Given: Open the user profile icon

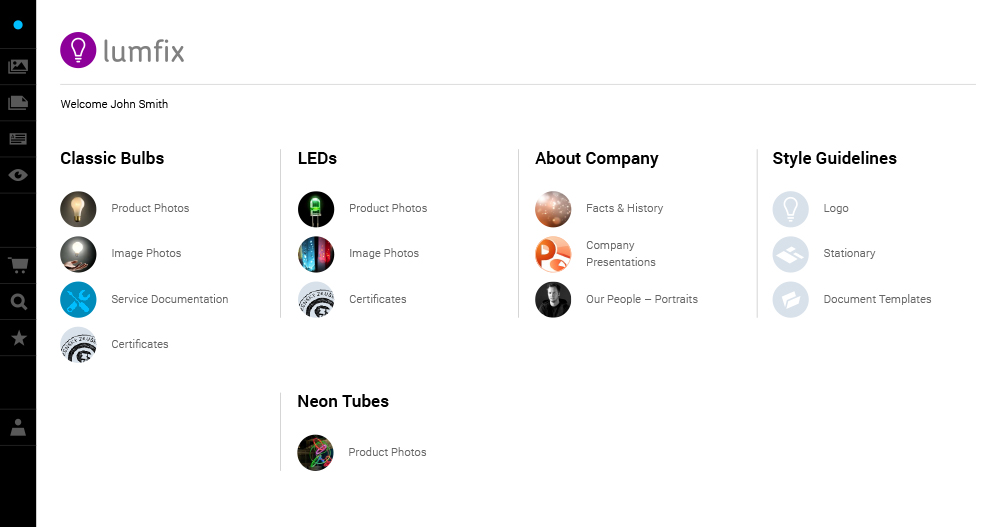Looking at the screenshot, I should click(x=18, y=428).
